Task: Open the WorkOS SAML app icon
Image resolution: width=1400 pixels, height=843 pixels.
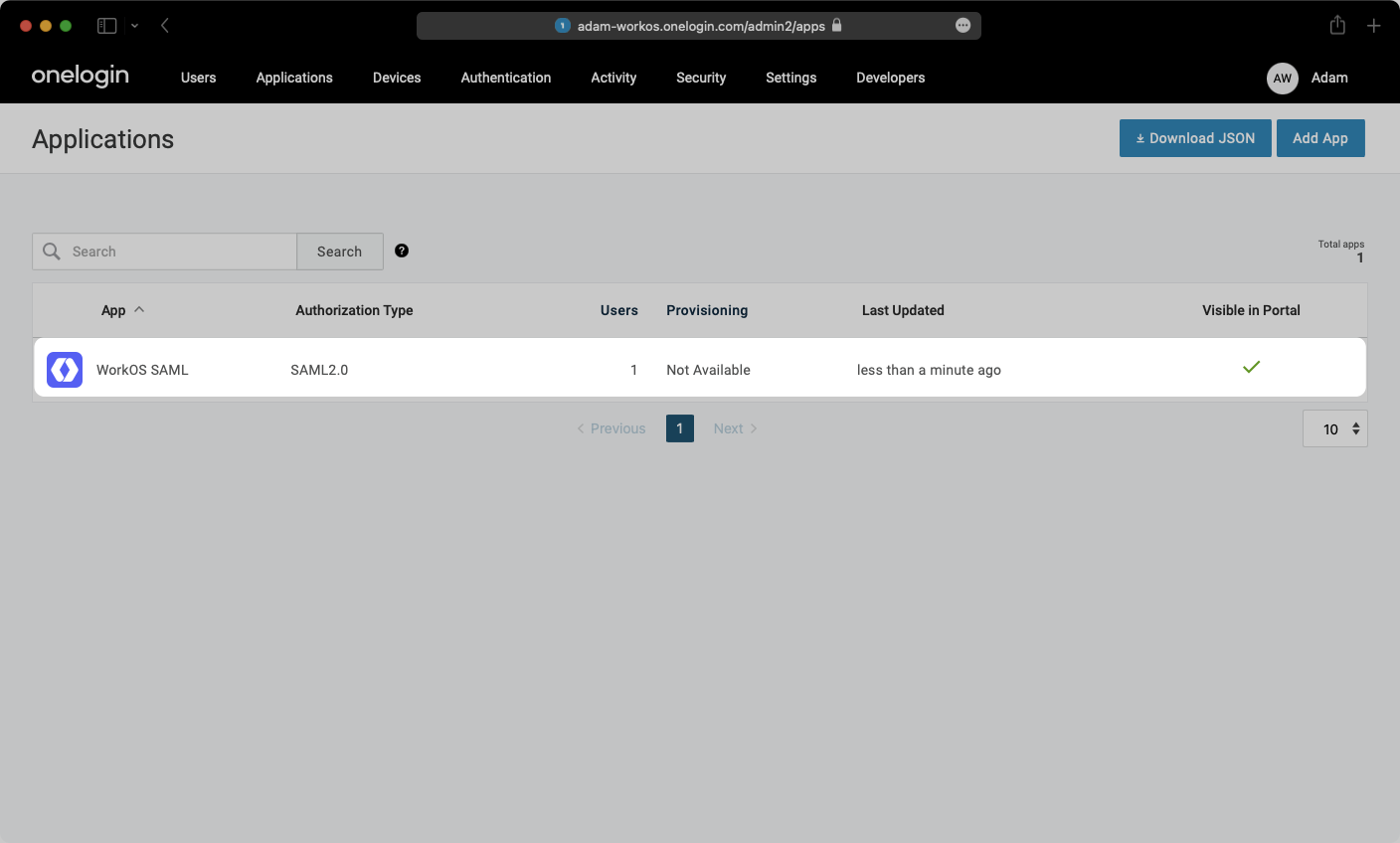Action: [x=64, y=369]
